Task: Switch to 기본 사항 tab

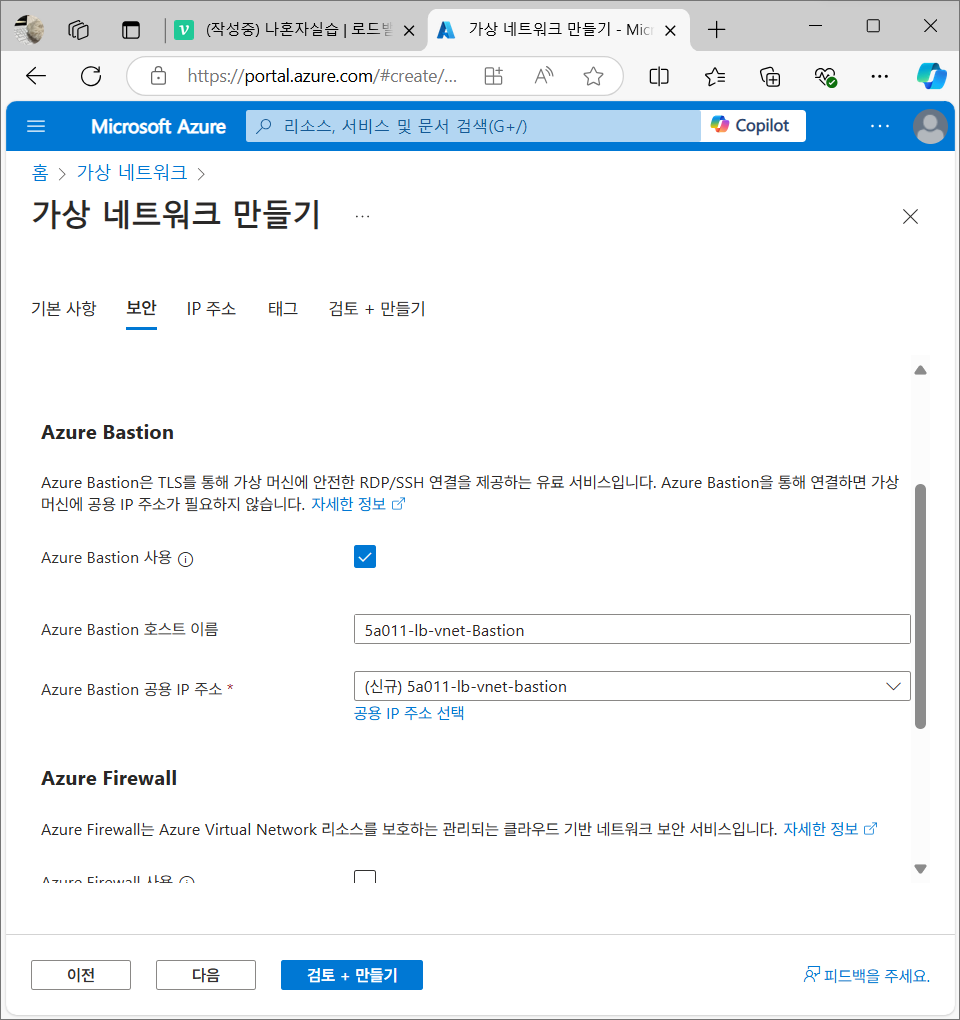Action: click(x=64, y=308)
